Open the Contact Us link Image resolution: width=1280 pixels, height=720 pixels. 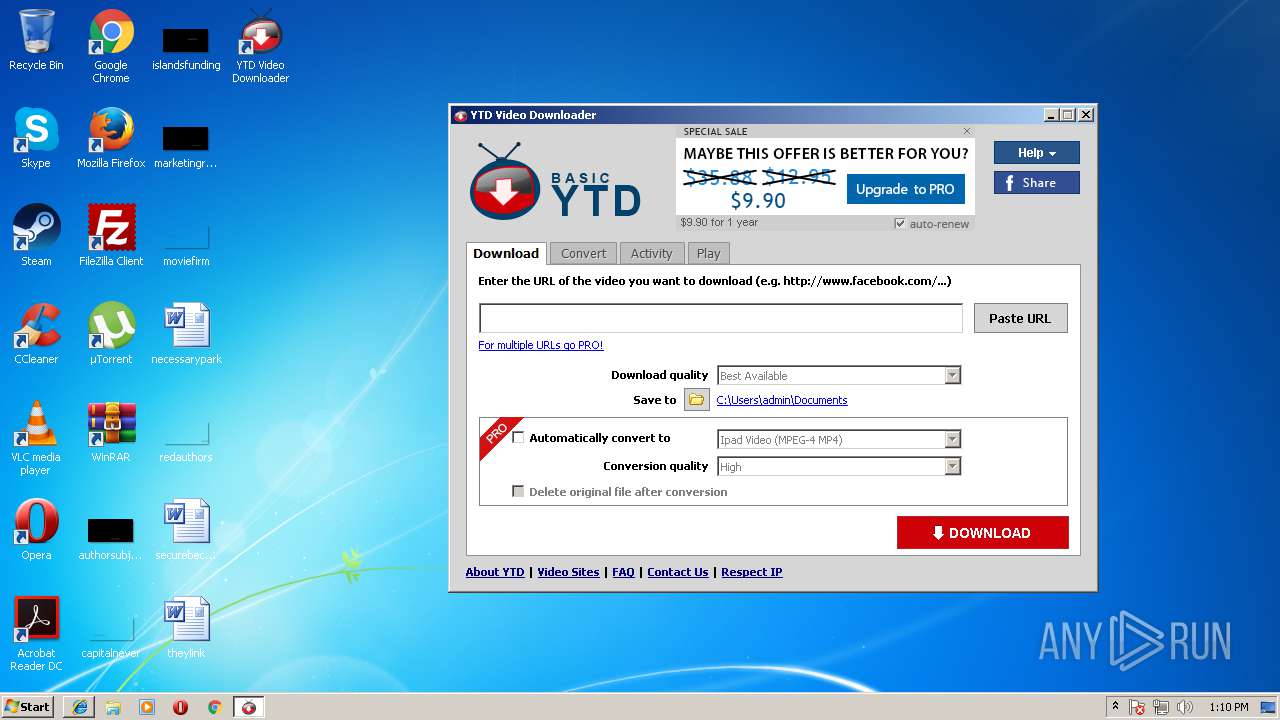pyautogui.click(x=678, y=572)
